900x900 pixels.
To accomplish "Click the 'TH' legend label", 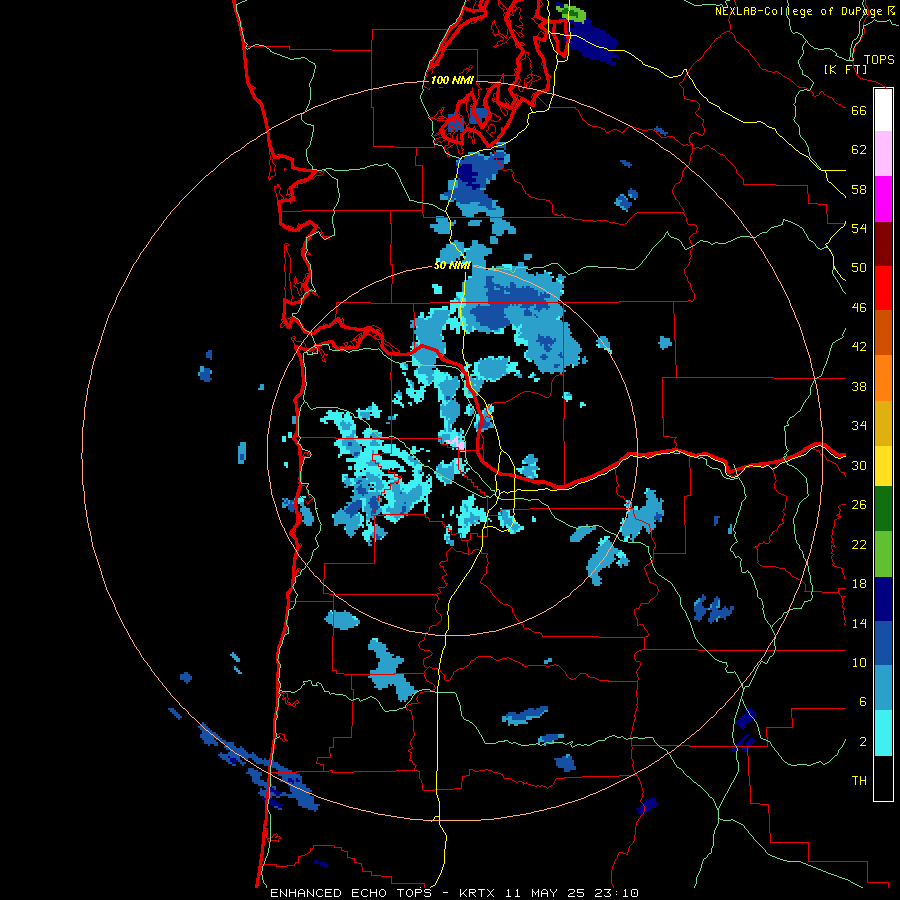I will 859,780.
